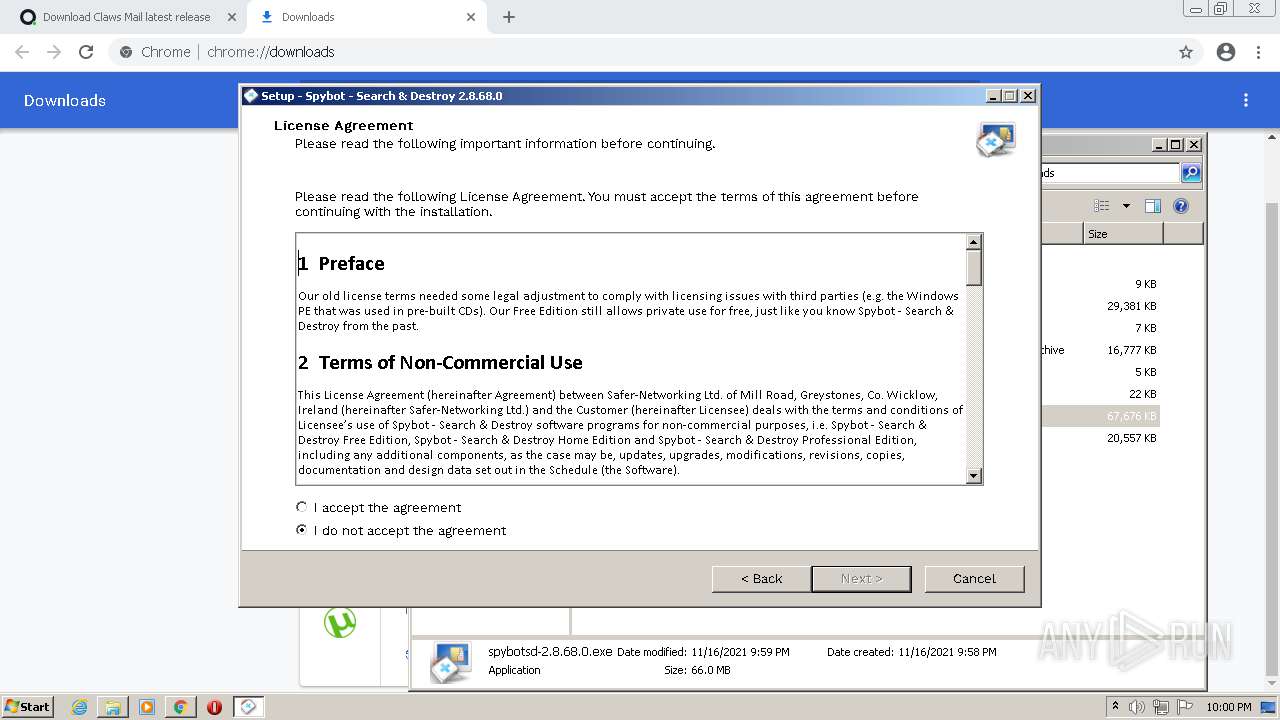1280x720 pixels.
Task: Change view icon in Explorer window
Action: tap(1101, 206)
